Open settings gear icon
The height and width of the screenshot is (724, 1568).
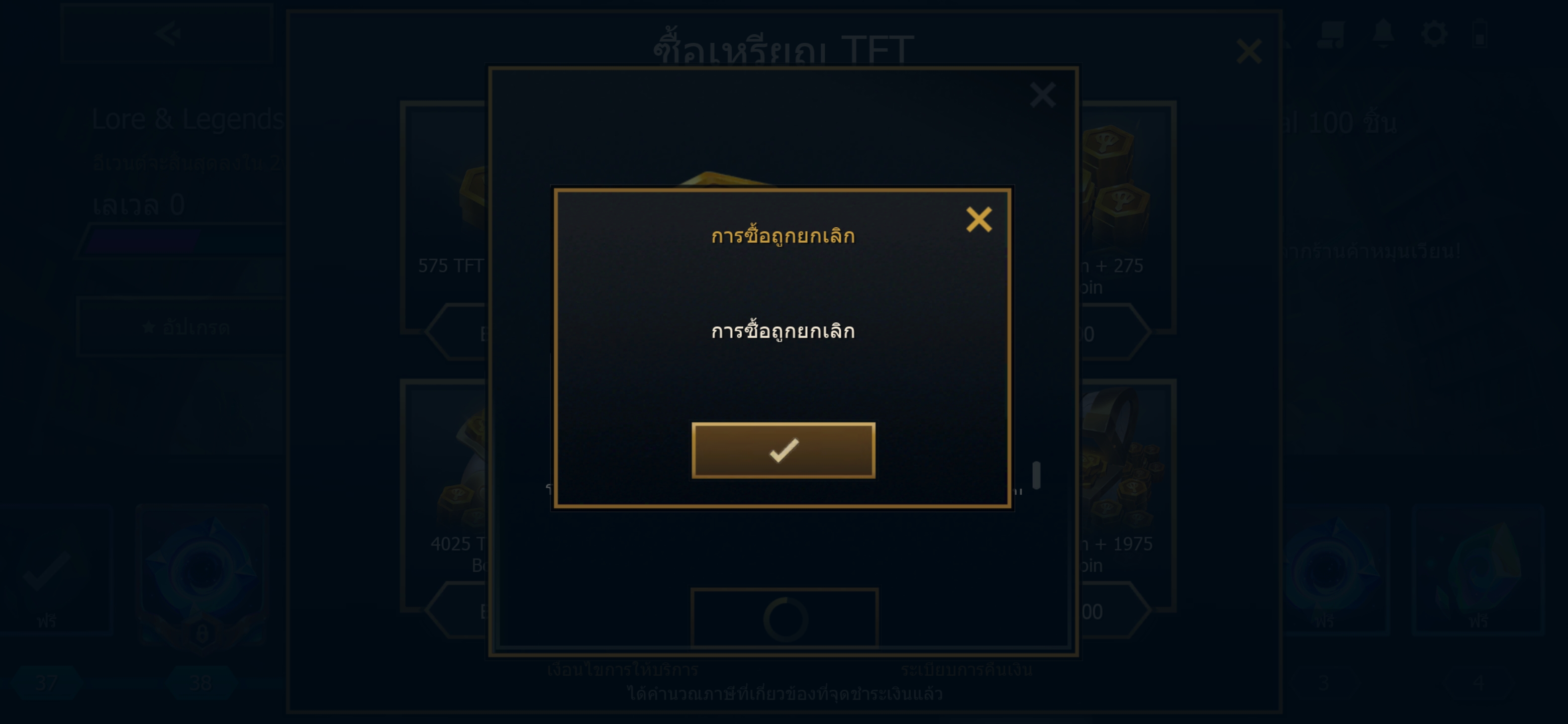tap(1434, 34)
